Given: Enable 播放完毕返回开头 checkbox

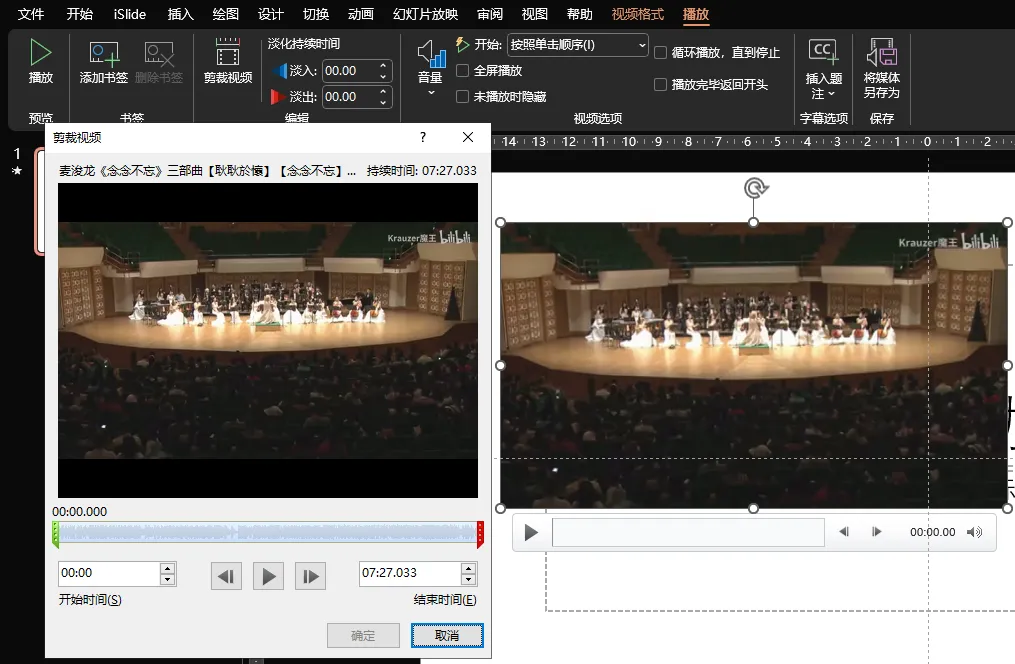Looking at the screenshot, I should (x=660, y=85).
